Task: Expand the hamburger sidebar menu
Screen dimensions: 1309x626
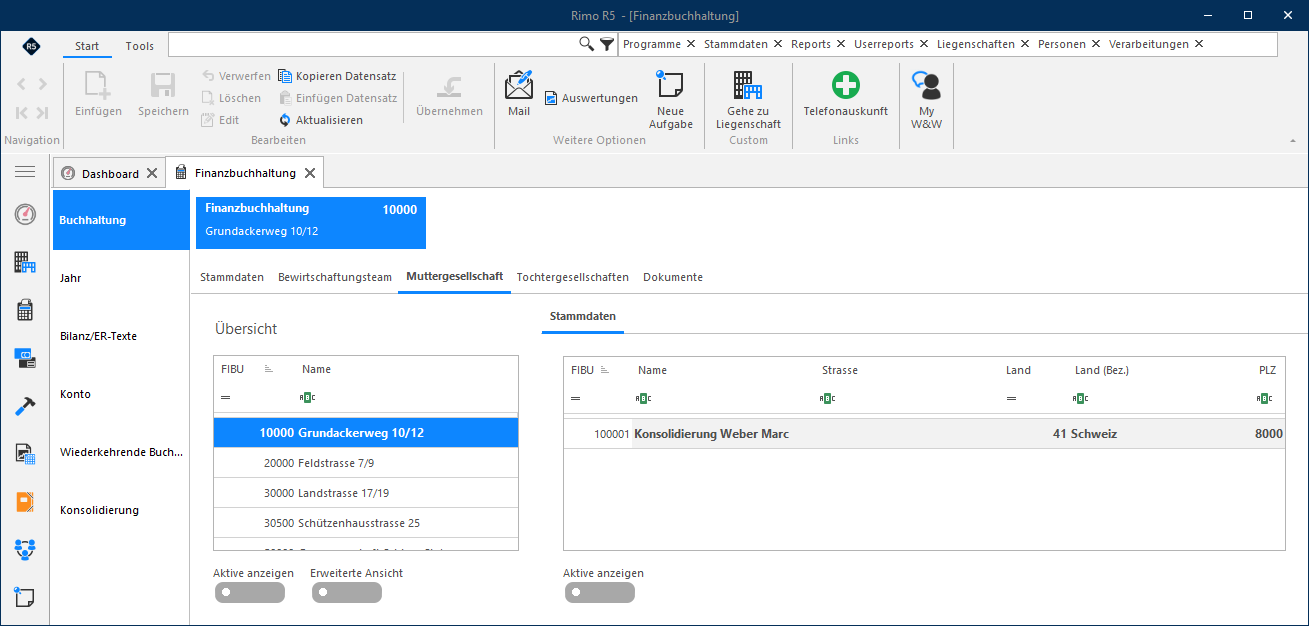Action: (x=25, y=172)
